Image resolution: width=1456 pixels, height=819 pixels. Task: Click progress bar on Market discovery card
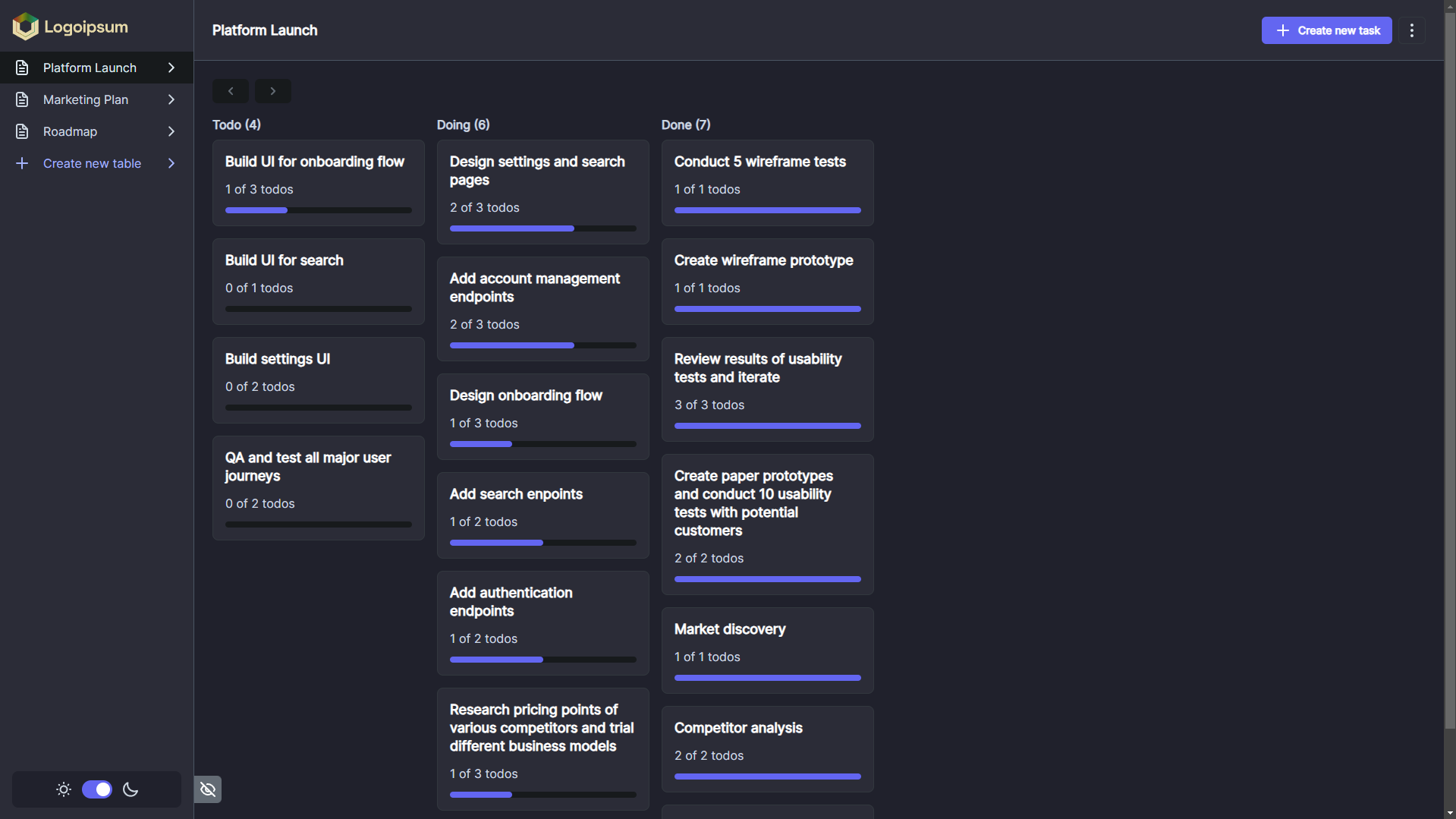click(x=768, y=678)
